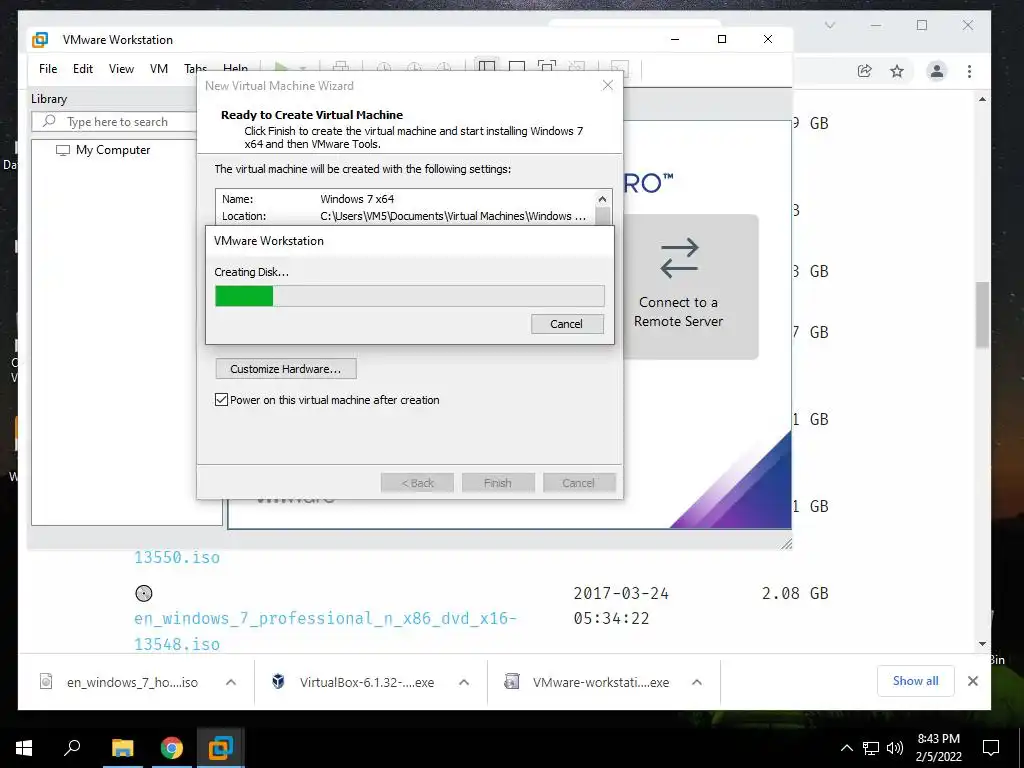1024x768 pixels.
Task: Expand the VirtualBox-6.1.32 download options arrow
Action: [x=464, y=682]
